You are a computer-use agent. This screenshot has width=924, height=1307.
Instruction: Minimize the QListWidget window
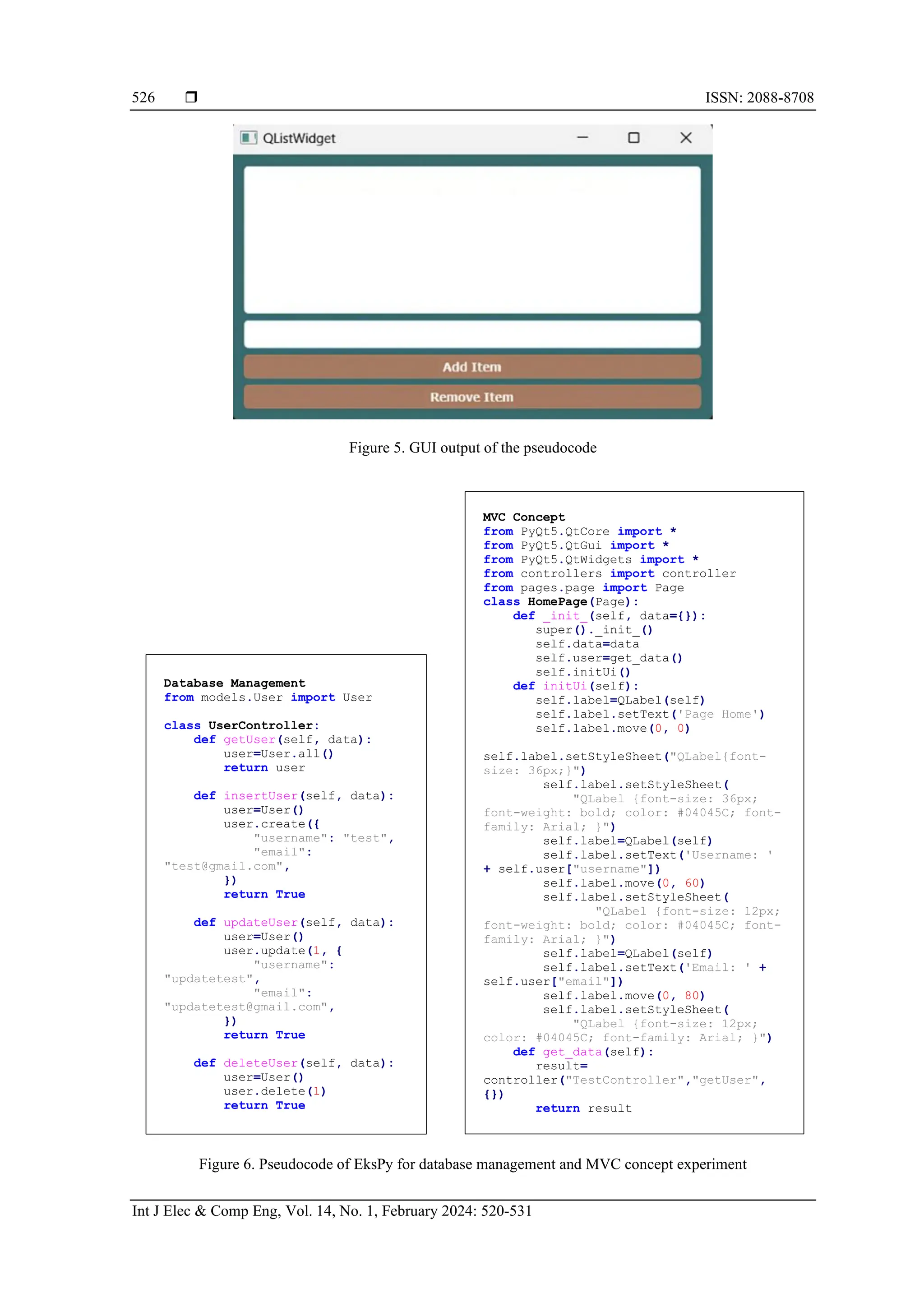point(582,138)
